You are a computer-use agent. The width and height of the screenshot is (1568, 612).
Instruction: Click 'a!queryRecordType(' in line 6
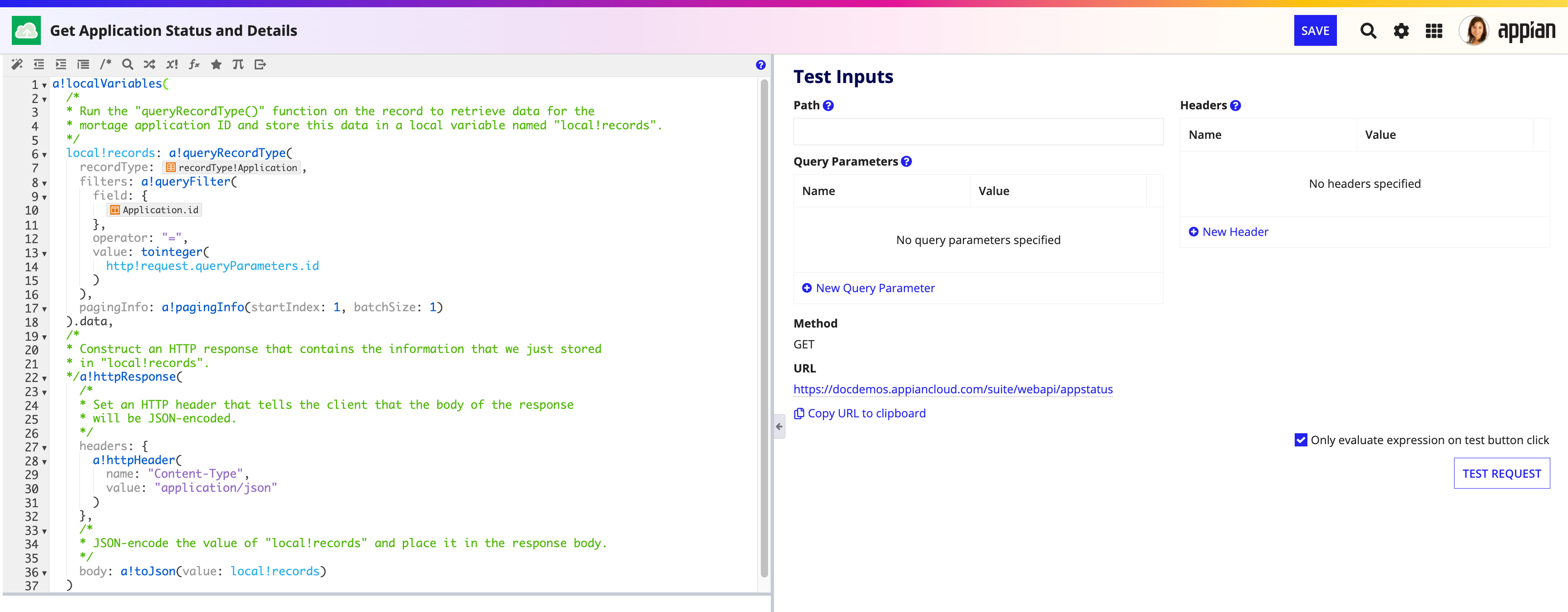pos(230,153)
